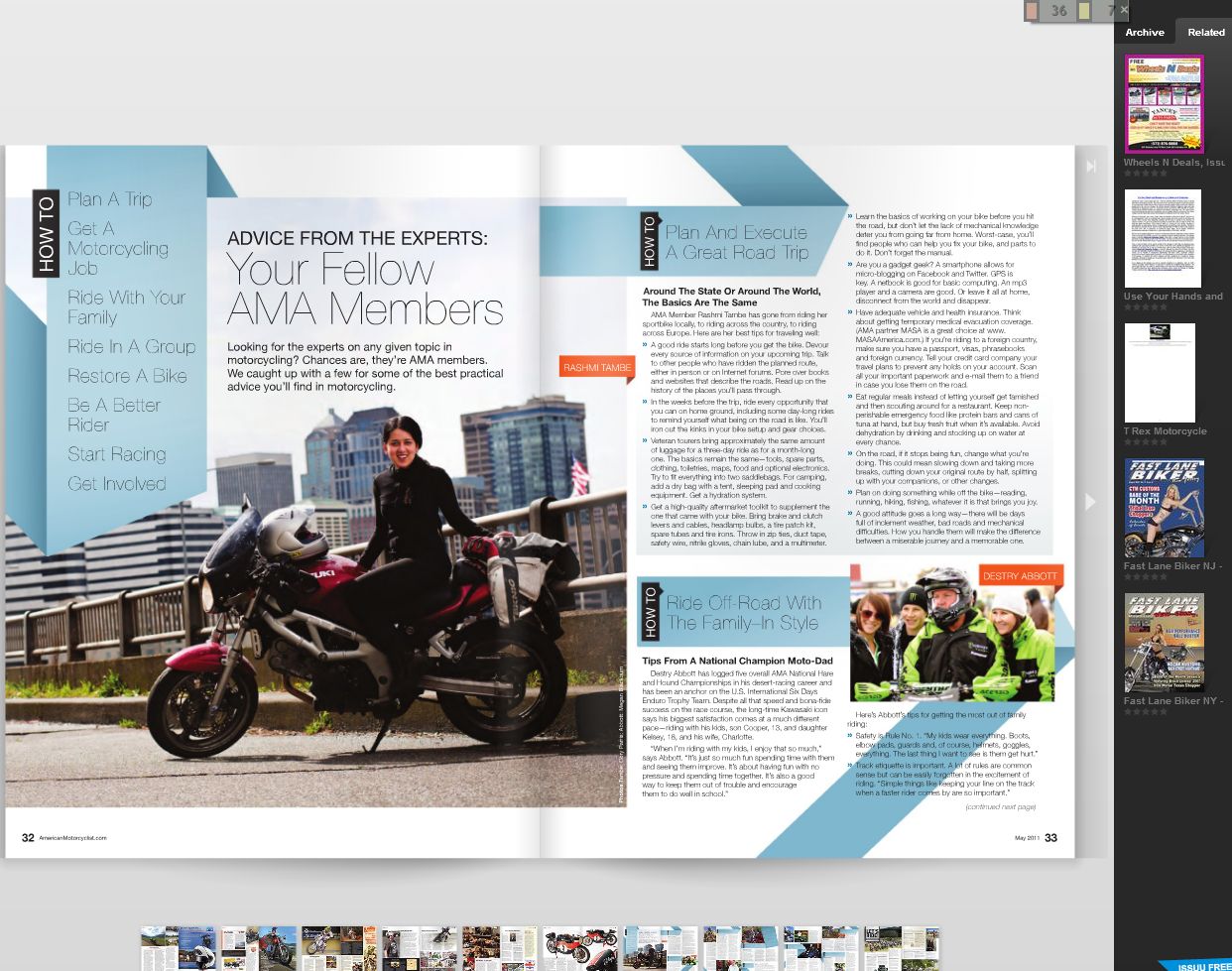Go to next page using right arrow
1232x971 pixels.
[1090, 502]
